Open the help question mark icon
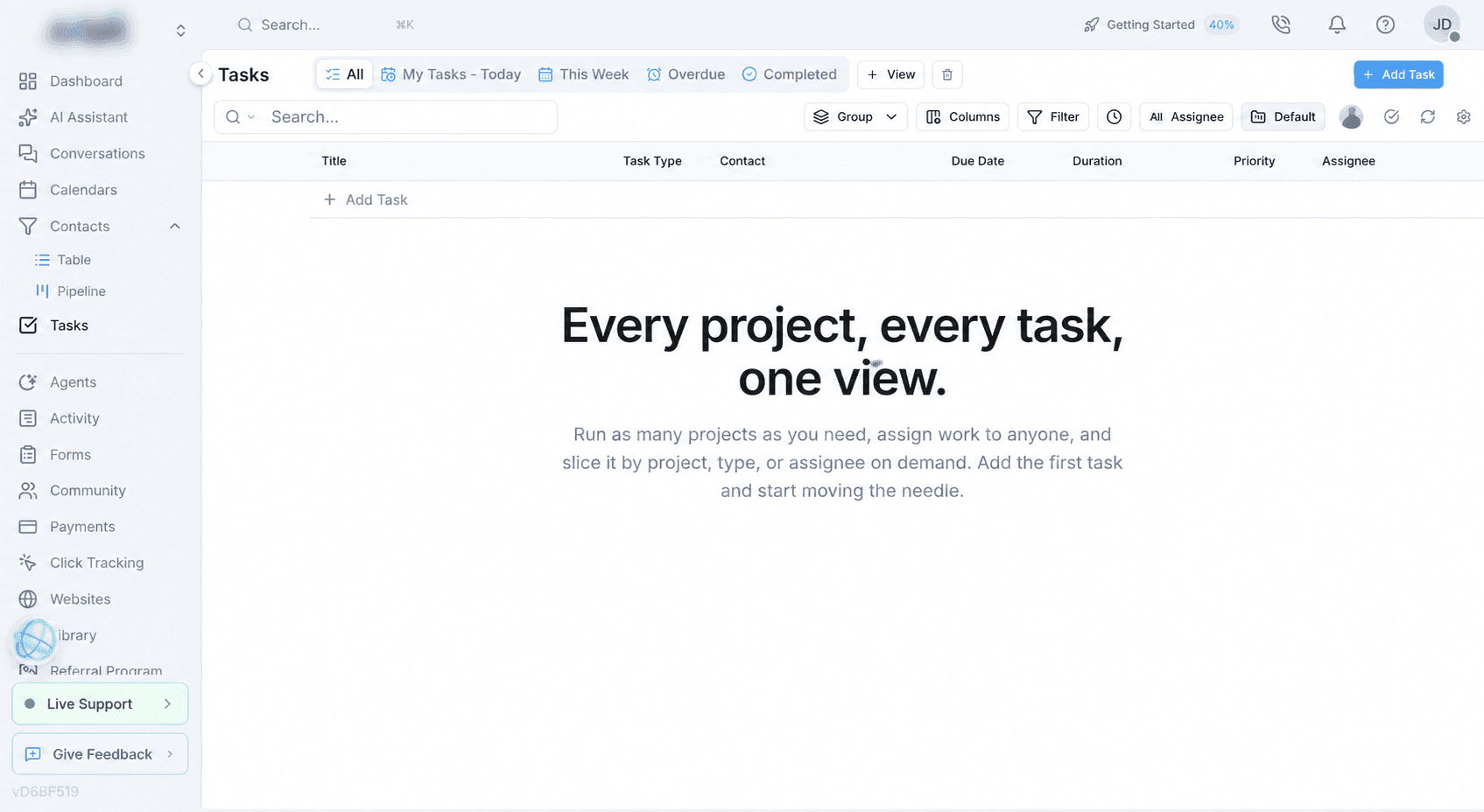 click(x=1385, y=24)
